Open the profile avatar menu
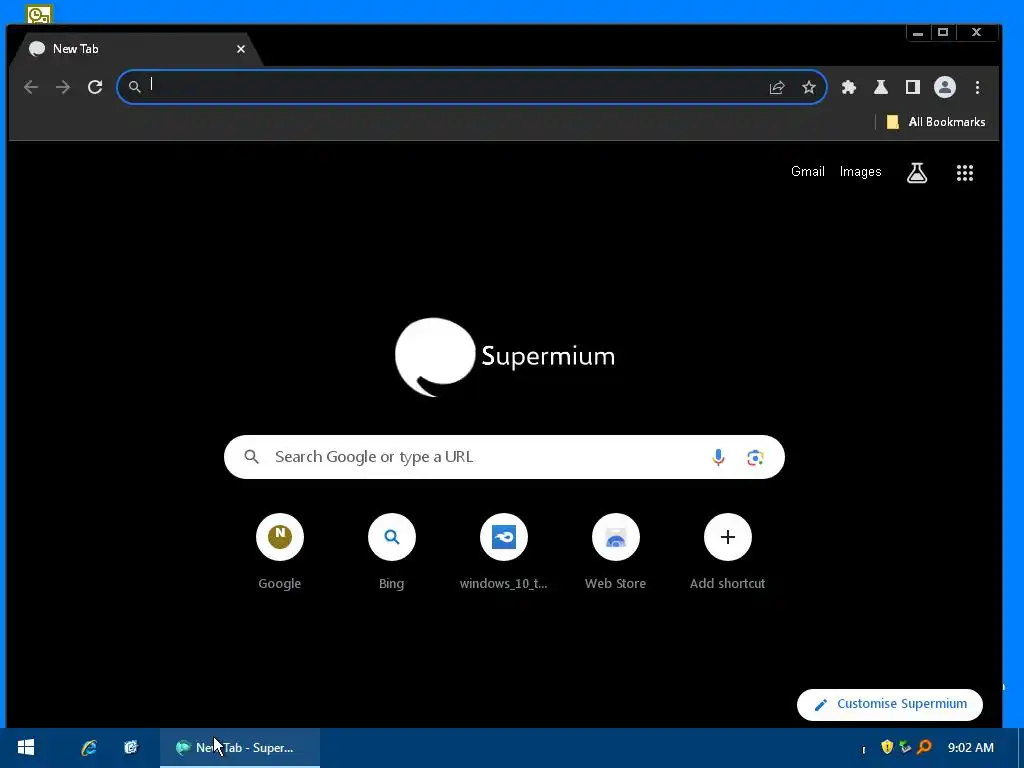The width and height of the screenshot is (1024, 768). coord(944,88)
